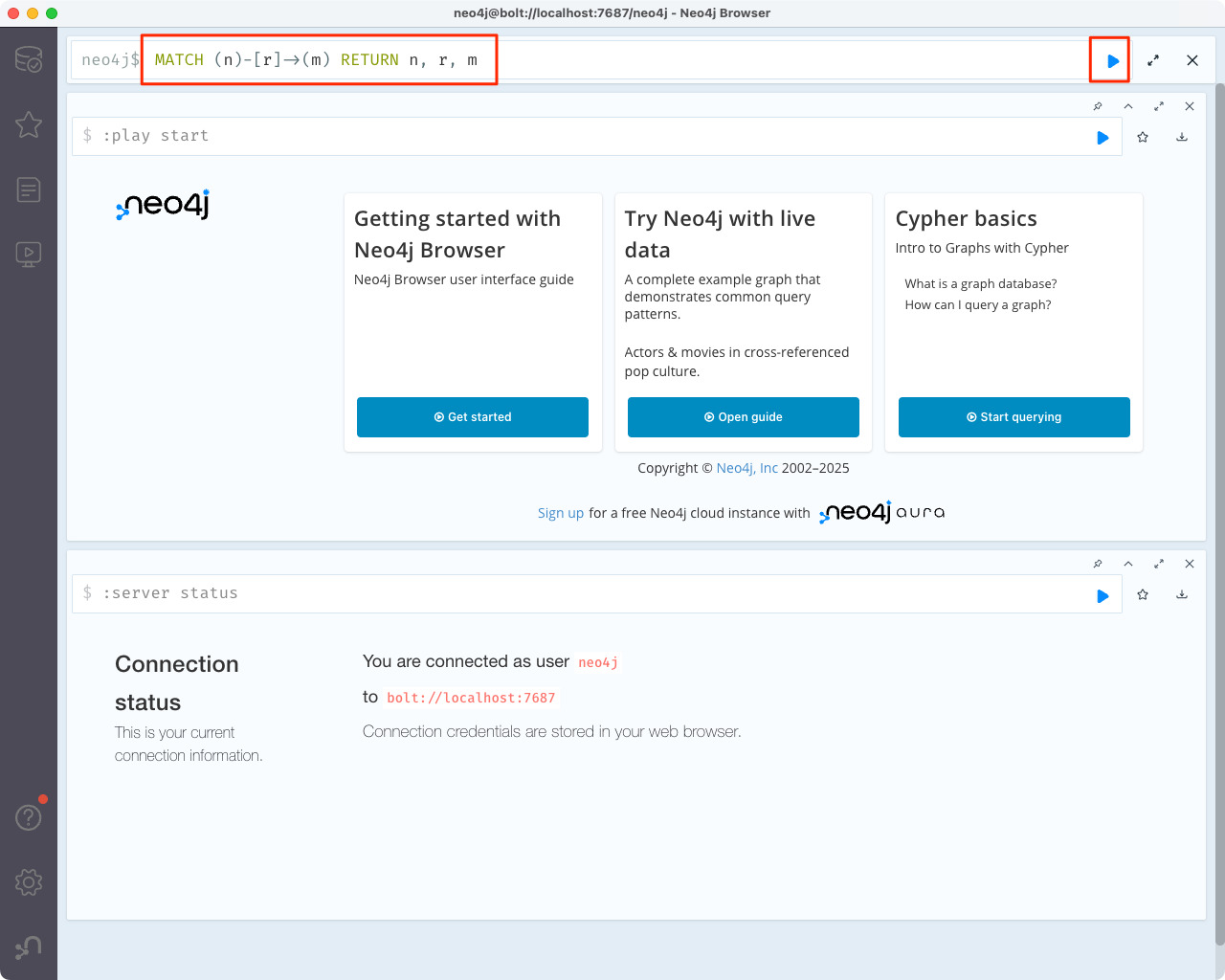Click the :play start command field
This screenshot has width=1225, height=980.
click(x=596, y=136)
